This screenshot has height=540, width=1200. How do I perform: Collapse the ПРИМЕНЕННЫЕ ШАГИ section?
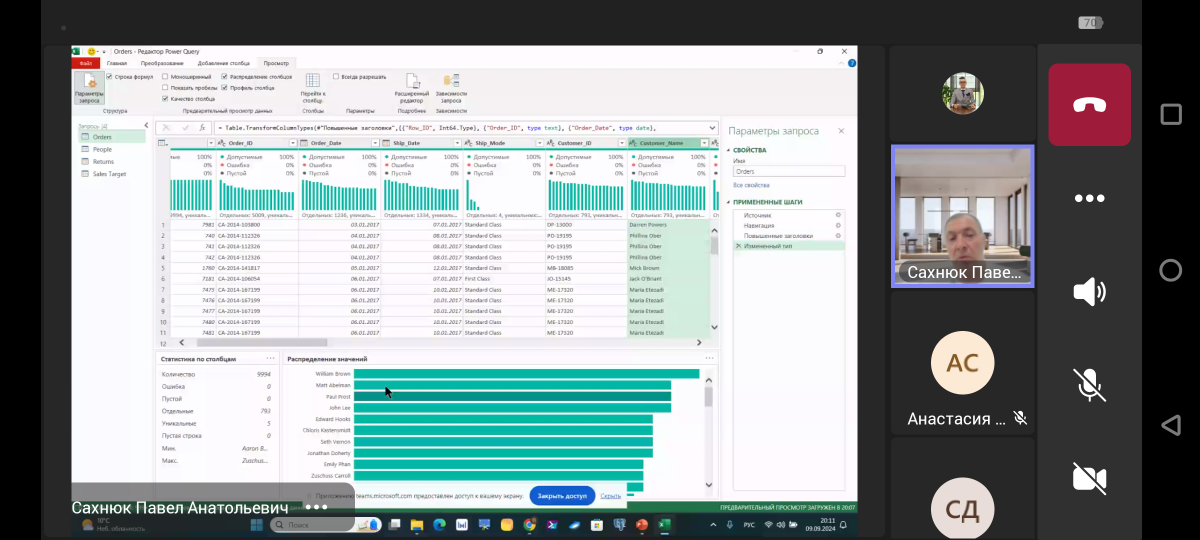(x=729, y=202)
